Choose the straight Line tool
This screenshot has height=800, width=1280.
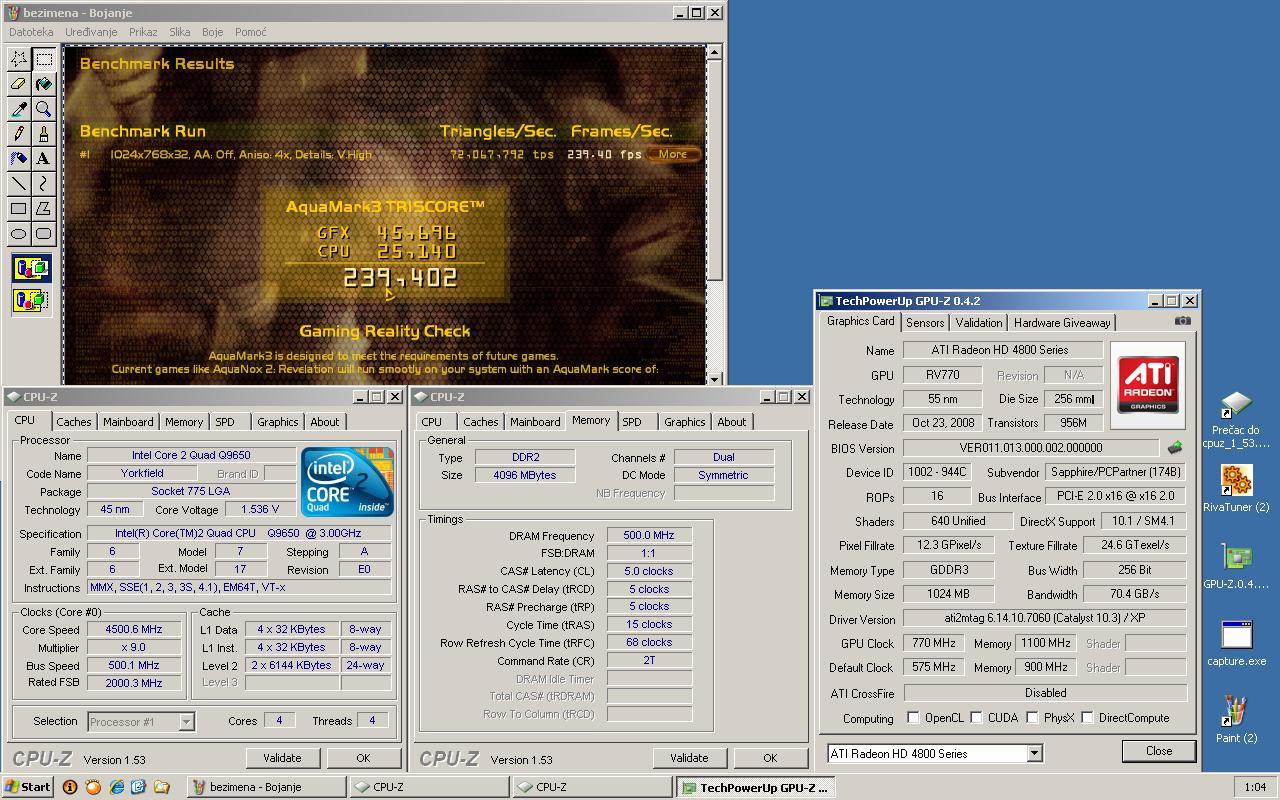pos(18,184)
